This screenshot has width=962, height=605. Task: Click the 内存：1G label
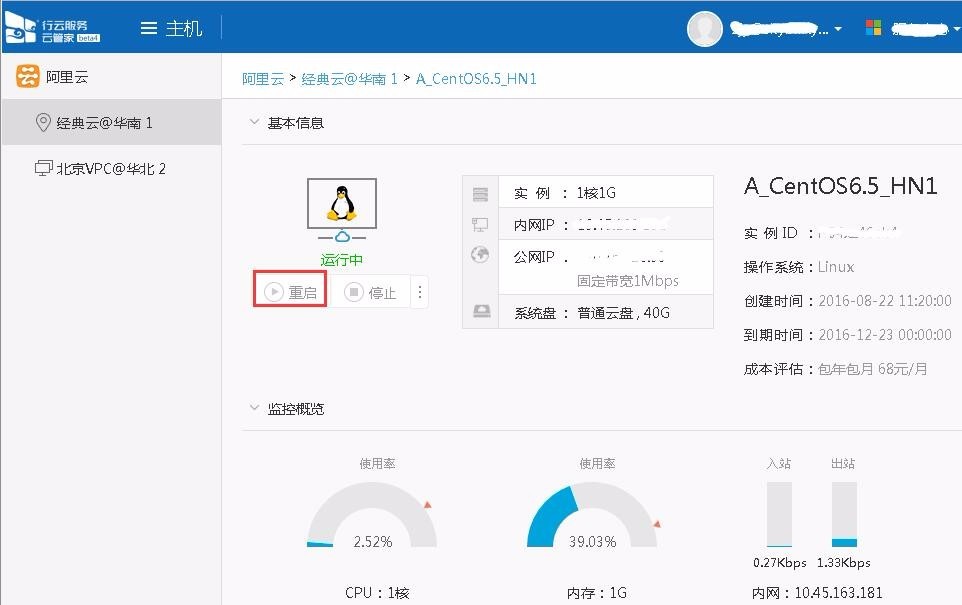pos(596,593)
